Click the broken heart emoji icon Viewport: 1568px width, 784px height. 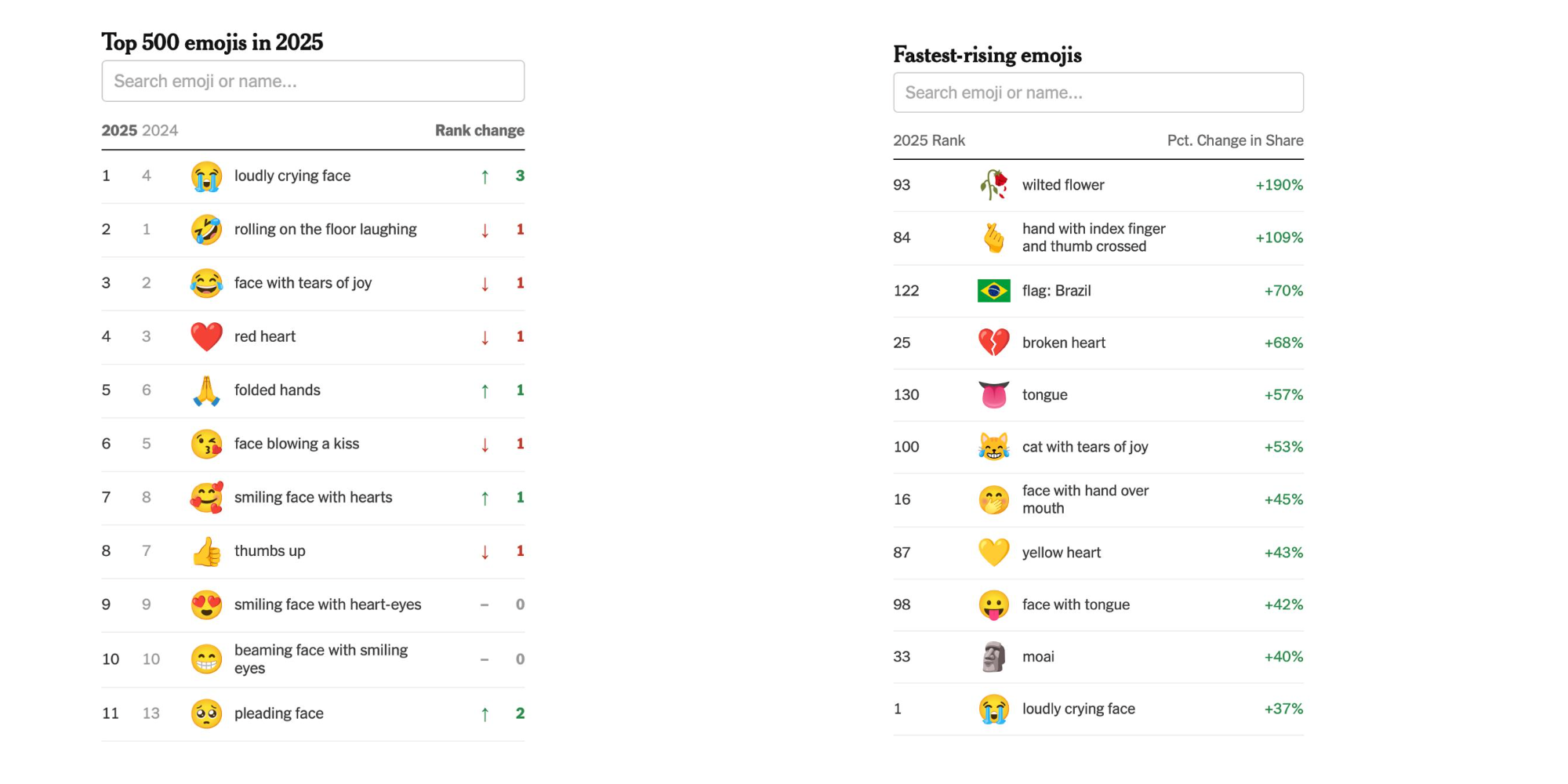pyautogui.click(x=993, y=343)
